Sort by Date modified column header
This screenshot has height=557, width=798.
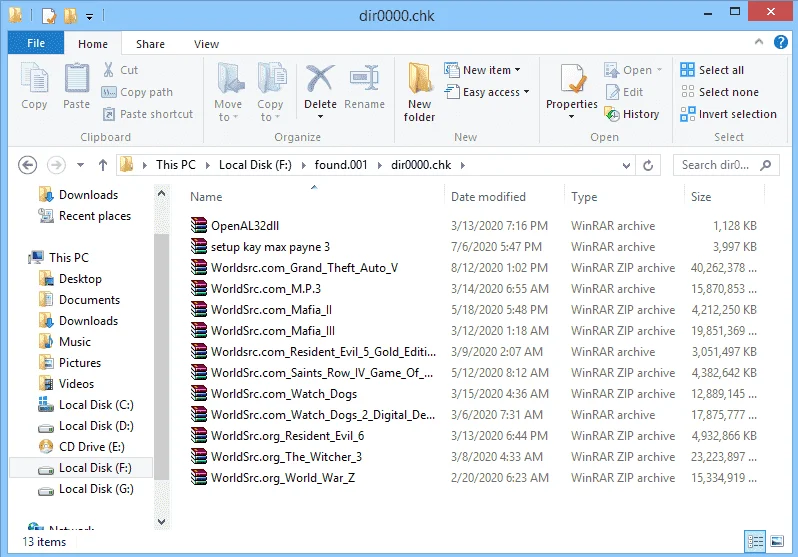488,197
